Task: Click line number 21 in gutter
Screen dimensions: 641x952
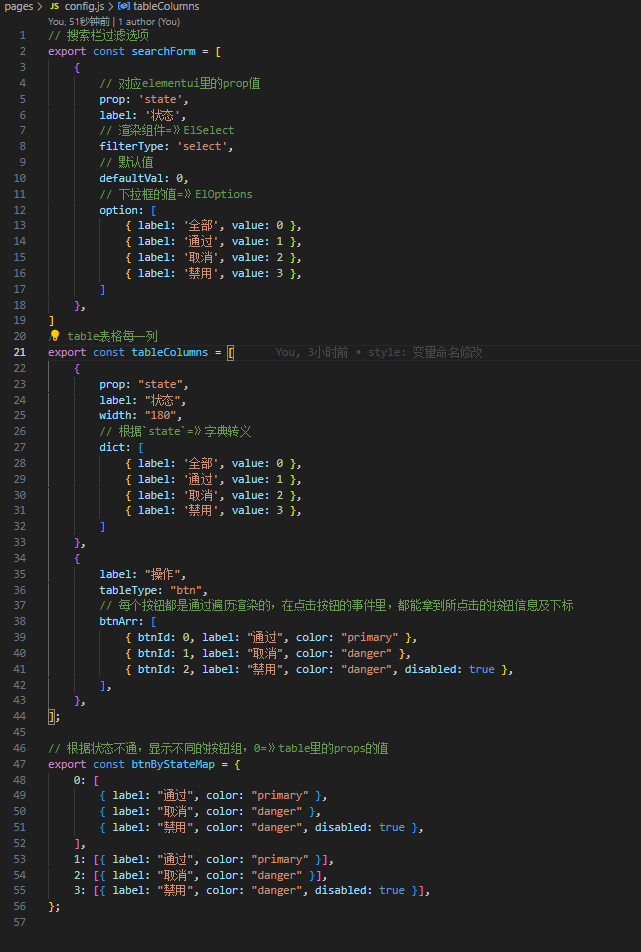Action: (19, 352)
